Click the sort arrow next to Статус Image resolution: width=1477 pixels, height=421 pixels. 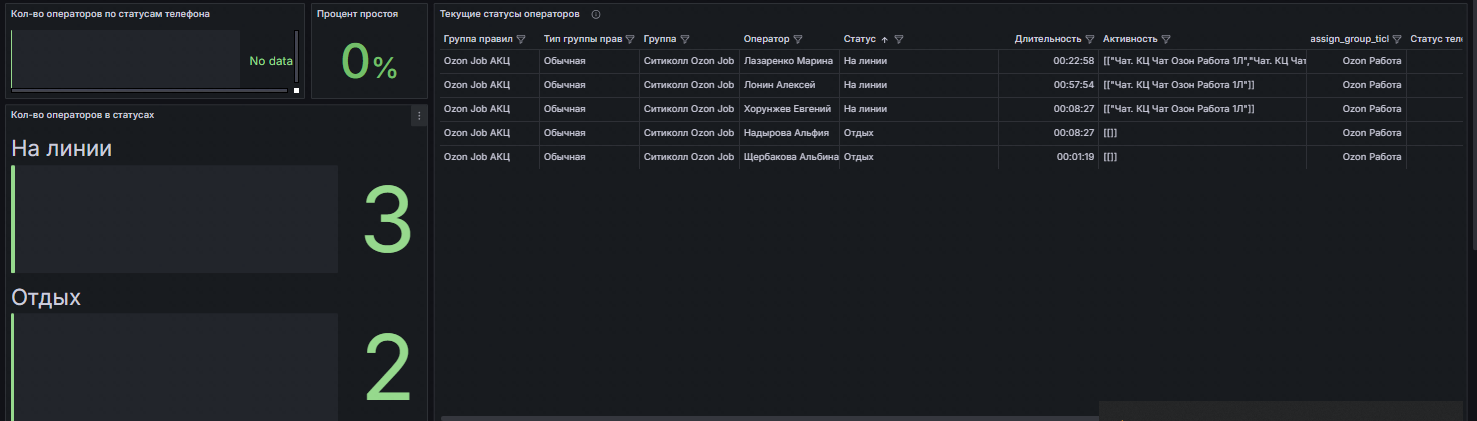click(884, 39)
